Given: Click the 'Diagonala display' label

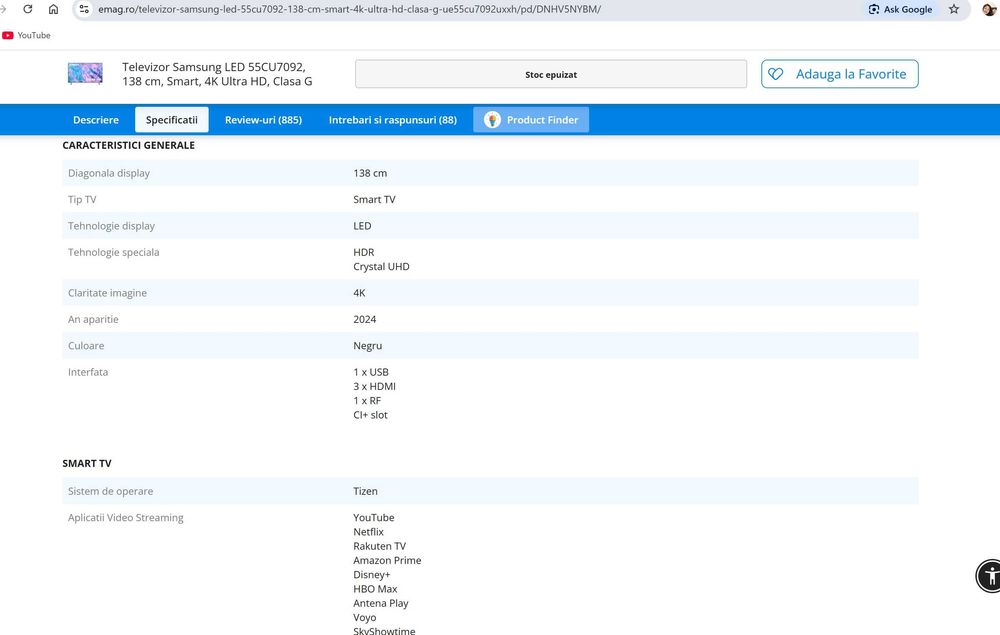Looking at the screenshot, I should coord(109,173).
